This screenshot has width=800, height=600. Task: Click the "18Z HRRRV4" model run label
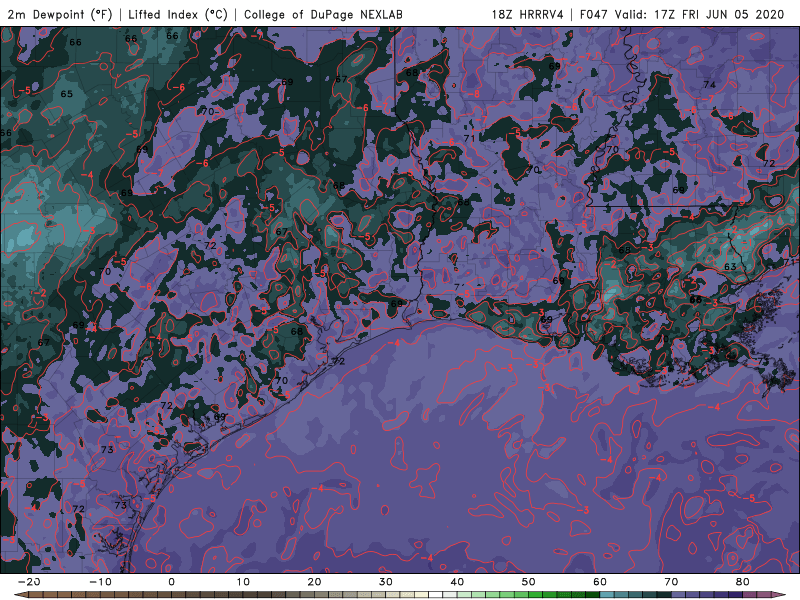pyautogui.click(x=528, y=14)
